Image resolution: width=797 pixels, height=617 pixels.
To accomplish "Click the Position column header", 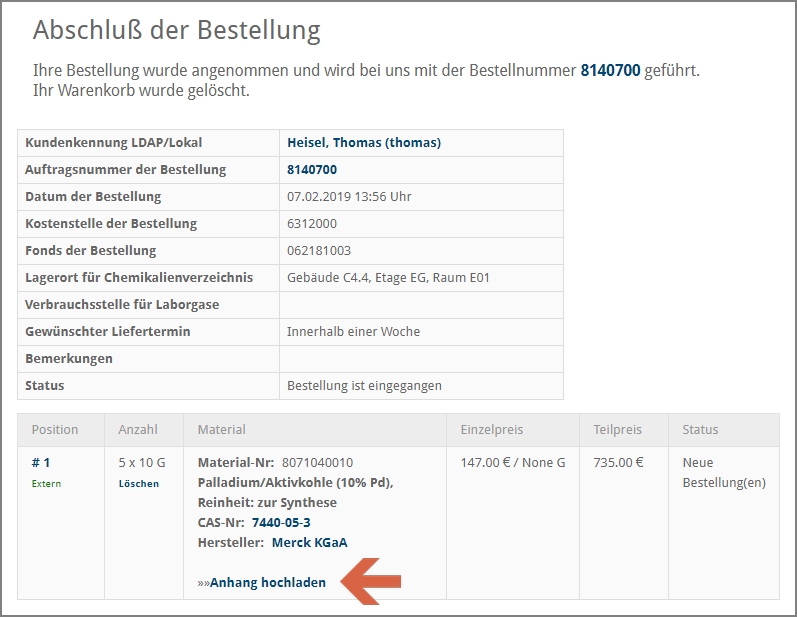I will 55,430.
